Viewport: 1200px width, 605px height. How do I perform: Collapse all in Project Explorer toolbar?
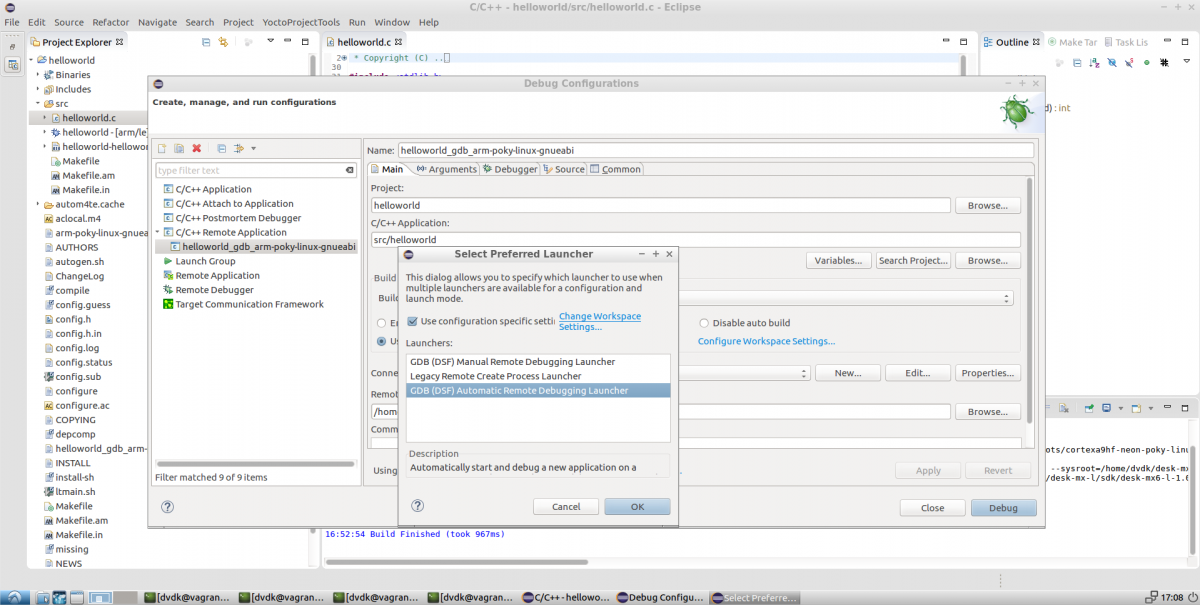[x=206, y=42]
